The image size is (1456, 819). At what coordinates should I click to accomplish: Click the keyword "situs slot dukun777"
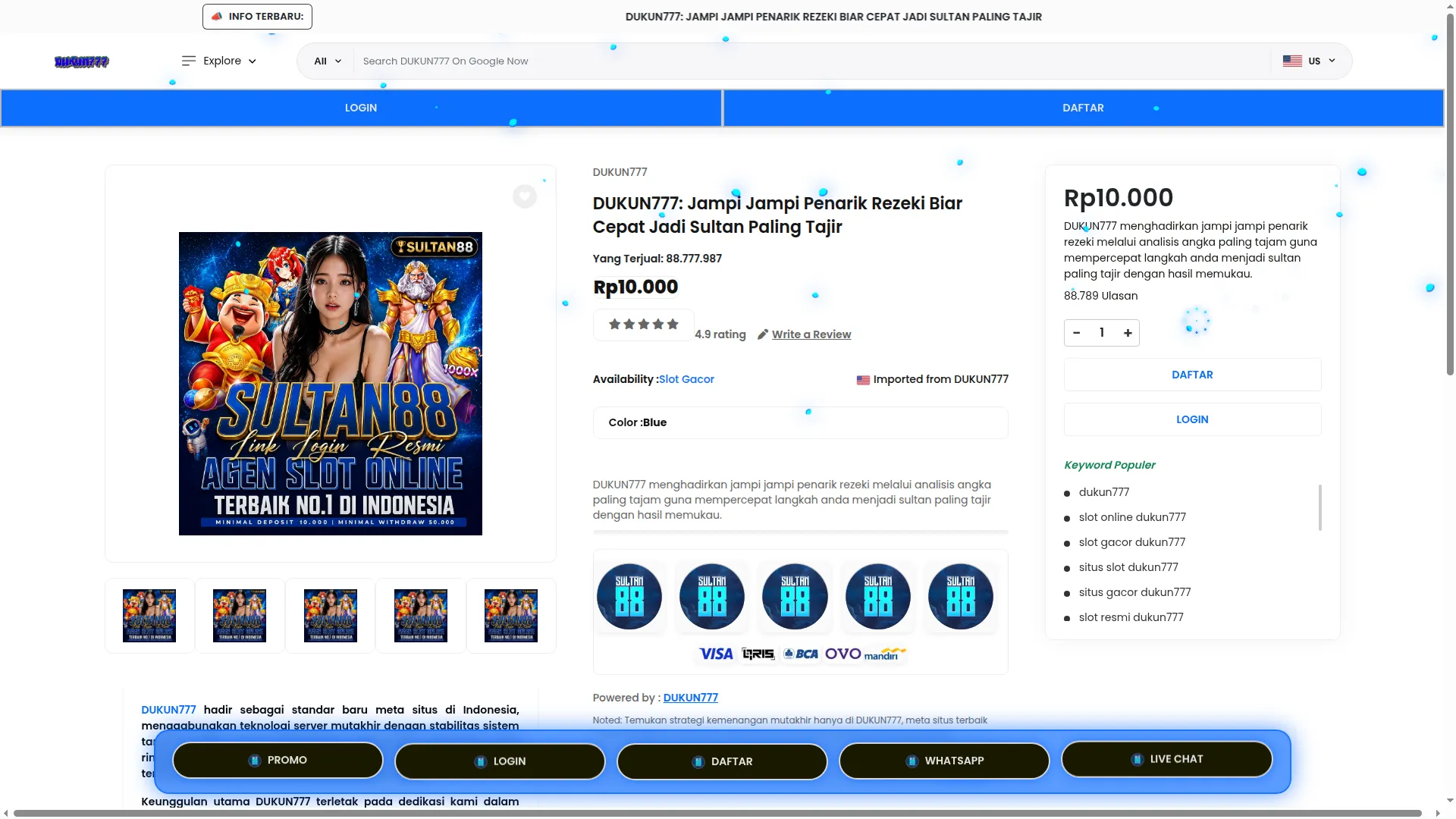click(x=1128, y=567)
